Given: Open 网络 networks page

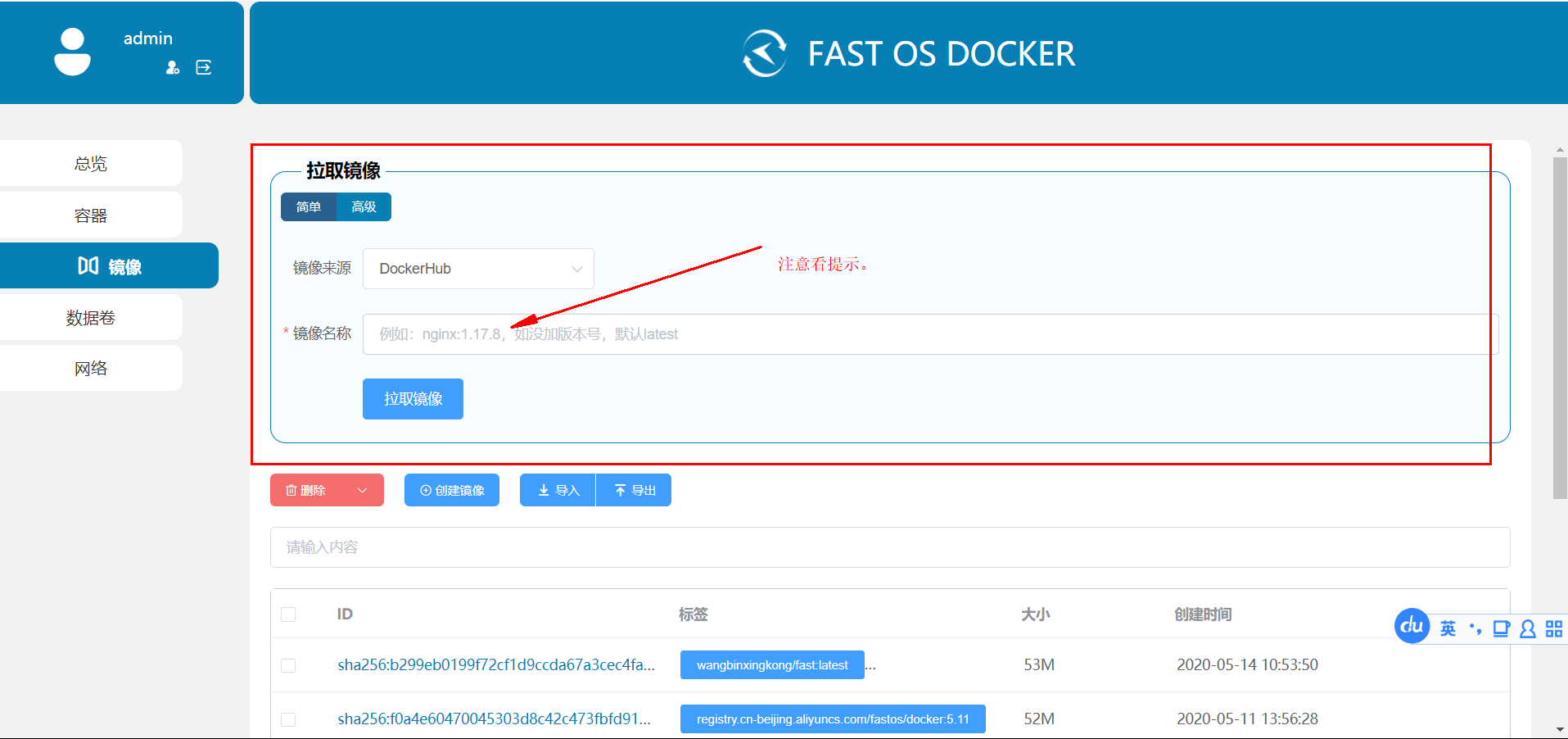Looking at the screenshot, I should (91, 368).
